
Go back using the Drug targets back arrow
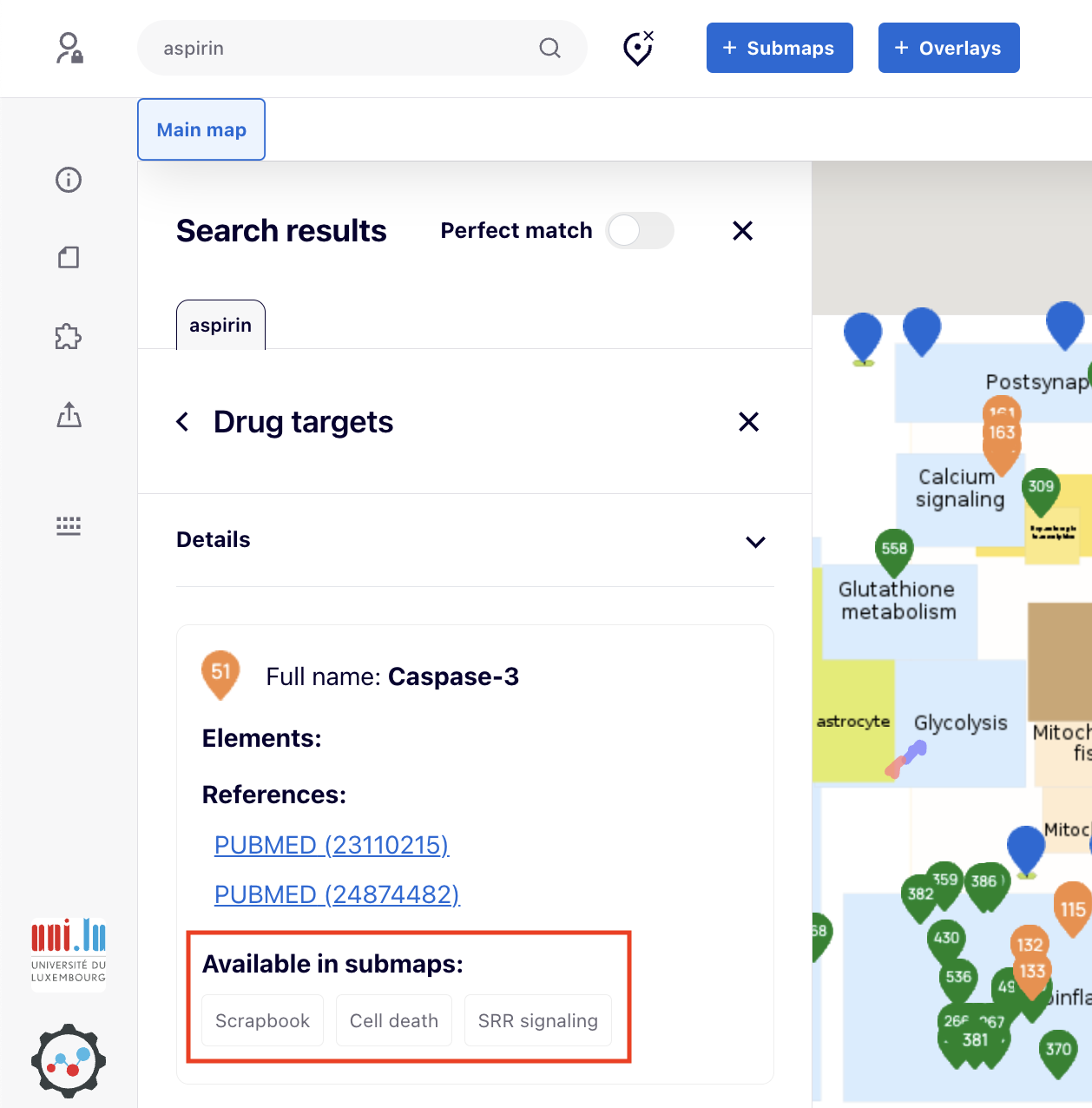point(182,421)
